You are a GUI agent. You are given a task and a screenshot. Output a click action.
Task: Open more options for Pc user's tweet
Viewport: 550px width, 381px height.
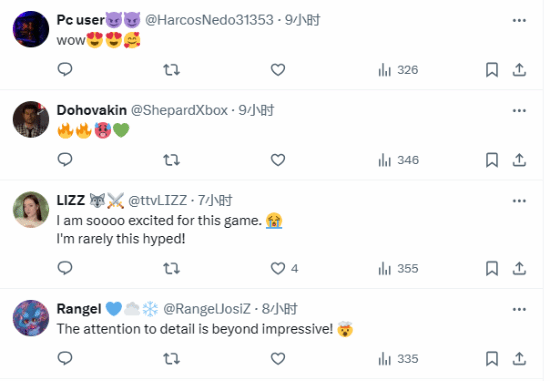(519, 20)
